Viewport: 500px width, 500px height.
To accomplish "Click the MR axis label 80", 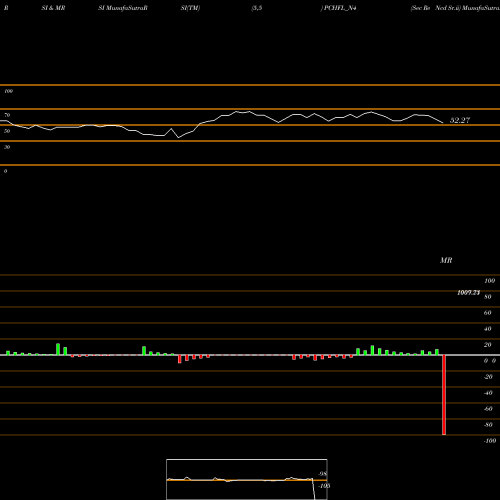I will coord(488,297).
